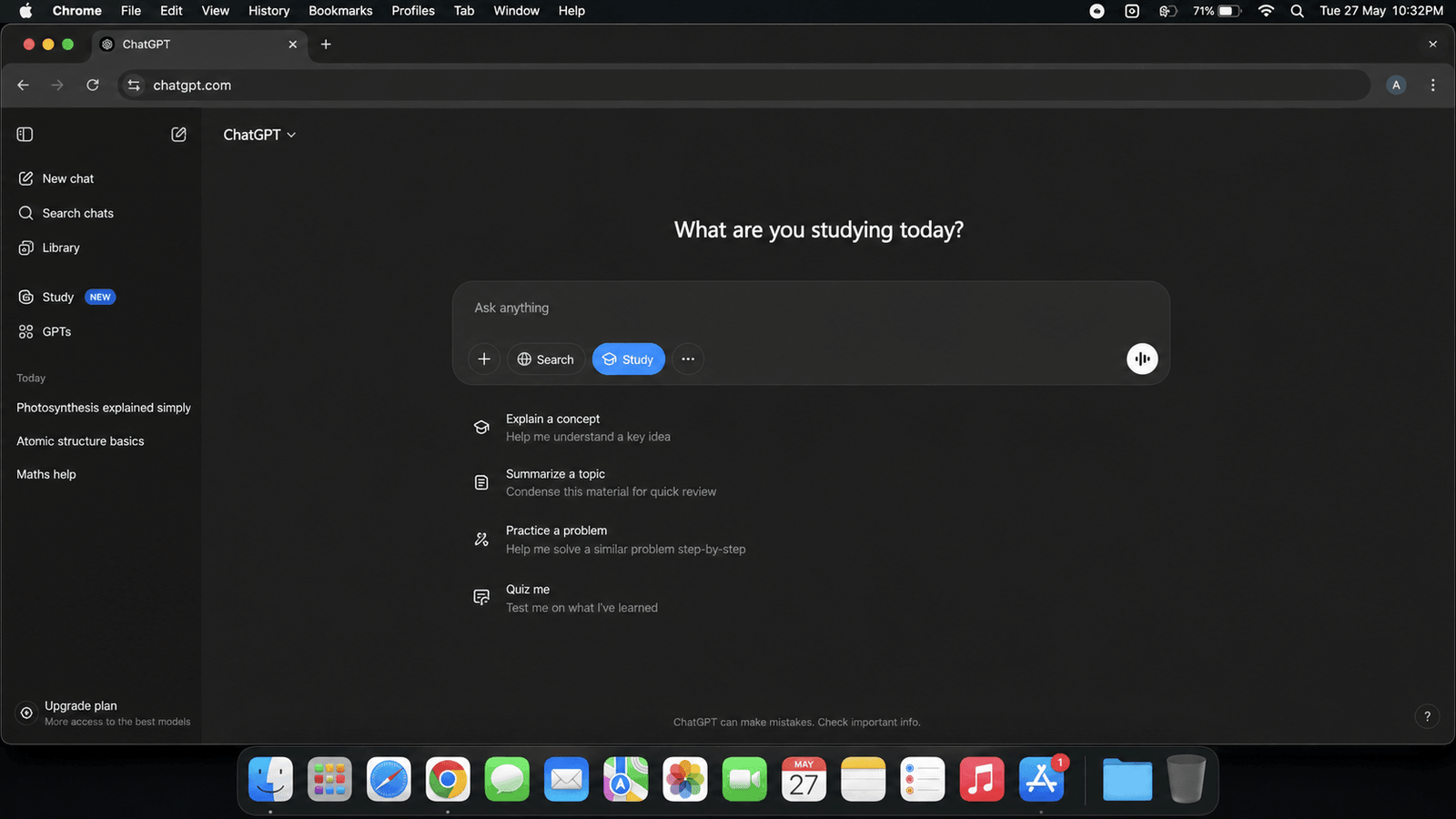Open Chrome's three-dot menu
The height and width of the screenshot is (819, 1456).
(x=1432, y=85)
